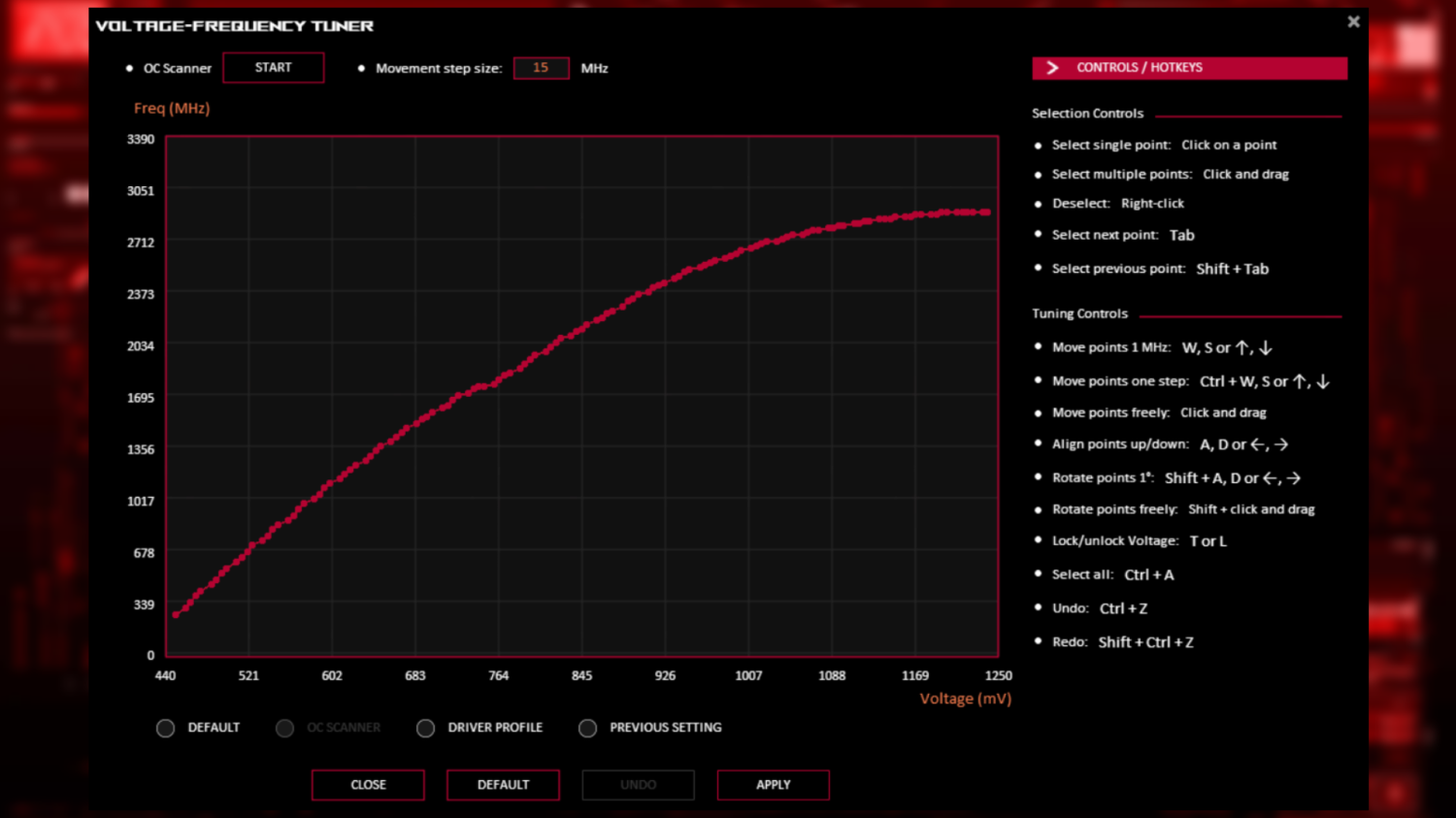Click the 'Move points one step' hint
Screen dimensions: 1456x818
(x=1191, y=381)
